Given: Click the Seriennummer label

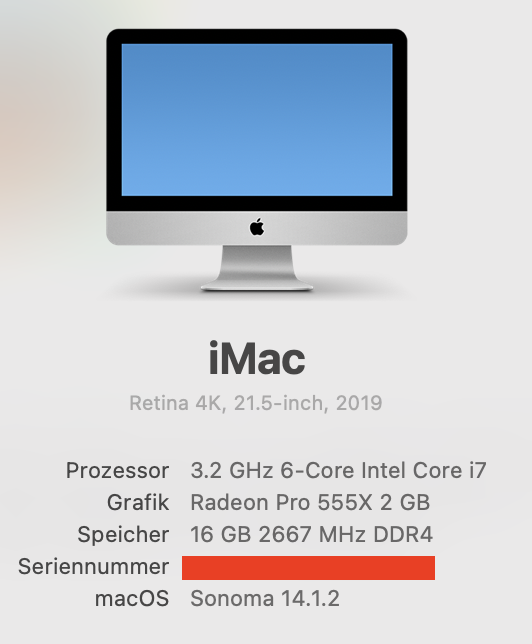Looking at the screenshot, I should tap(94, 566).
